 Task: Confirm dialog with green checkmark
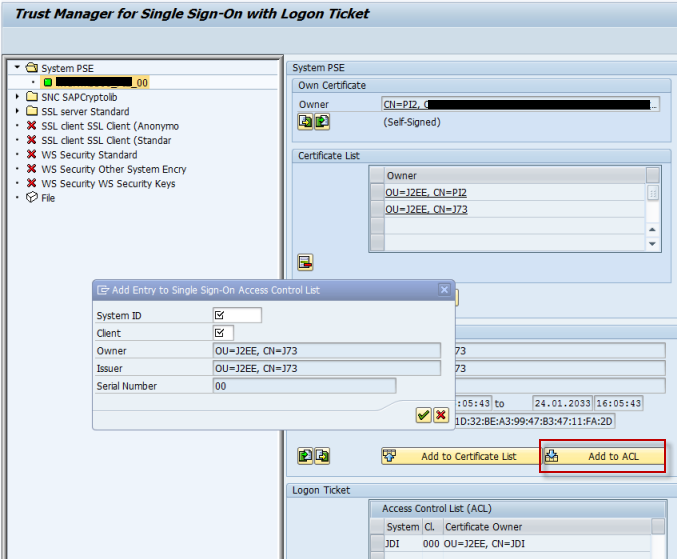click(x=424, y=415)
